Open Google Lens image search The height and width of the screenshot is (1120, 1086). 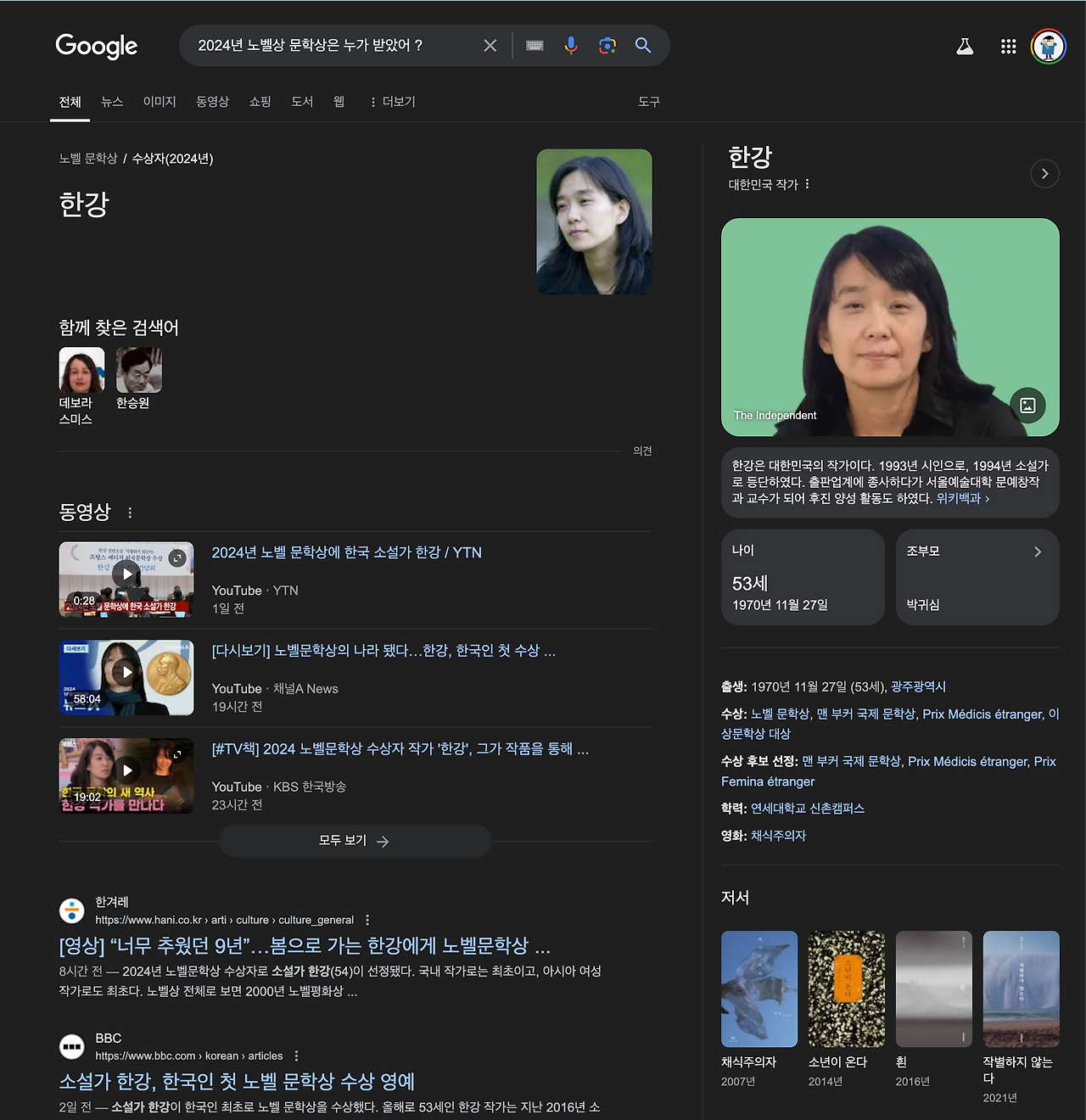pyautogui.click(x=607, y=46)
